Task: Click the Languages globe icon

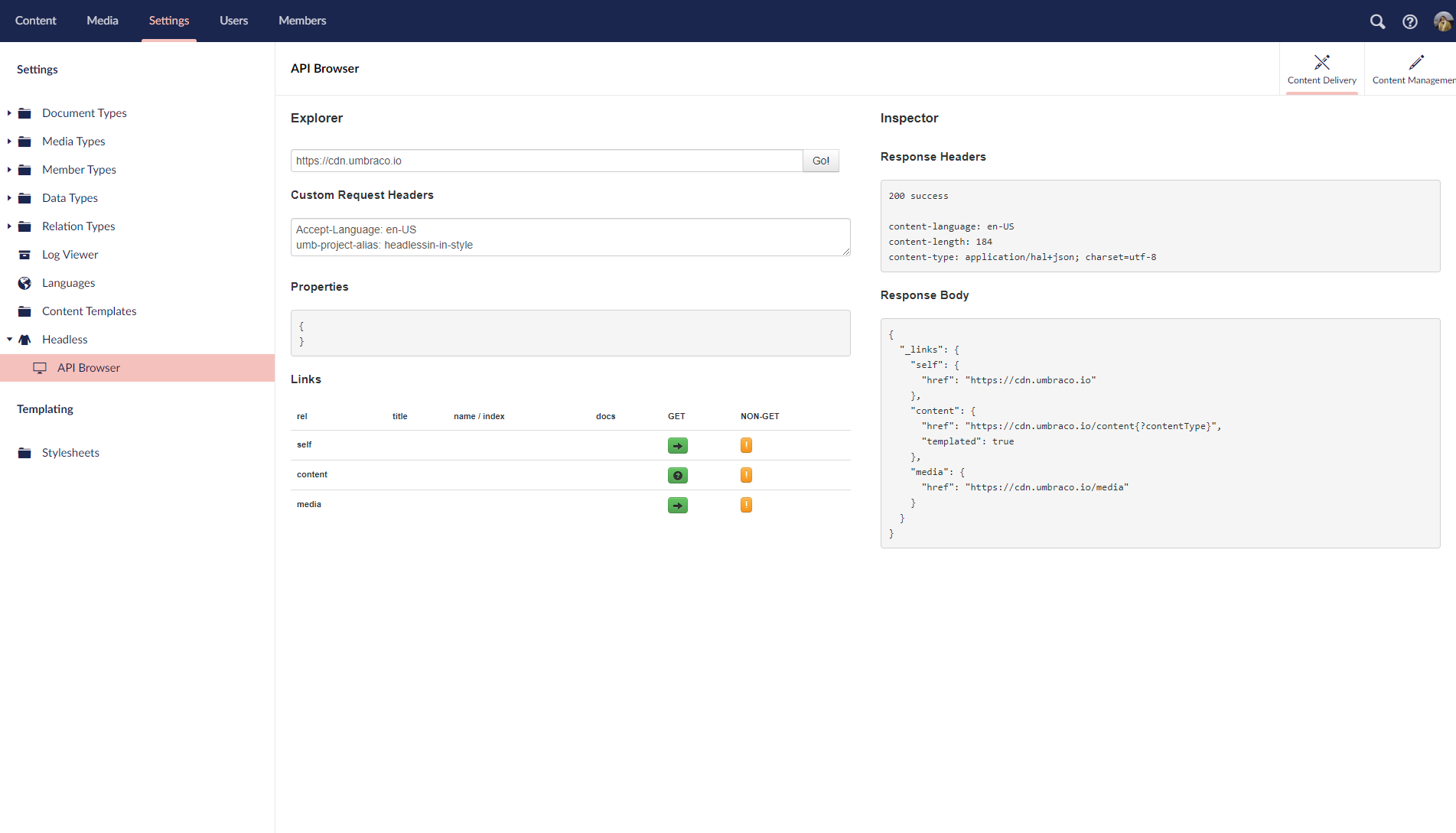Action: tap(24, 283)
